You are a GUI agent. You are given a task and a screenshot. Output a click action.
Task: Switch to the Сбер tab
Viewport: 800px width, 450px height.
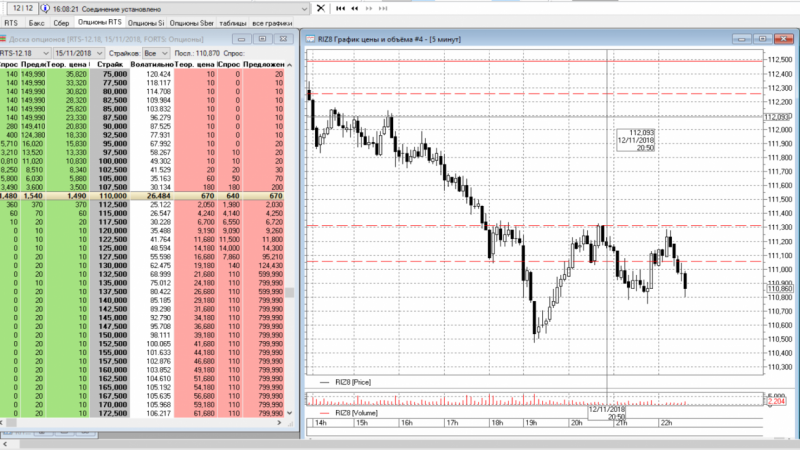61,23
